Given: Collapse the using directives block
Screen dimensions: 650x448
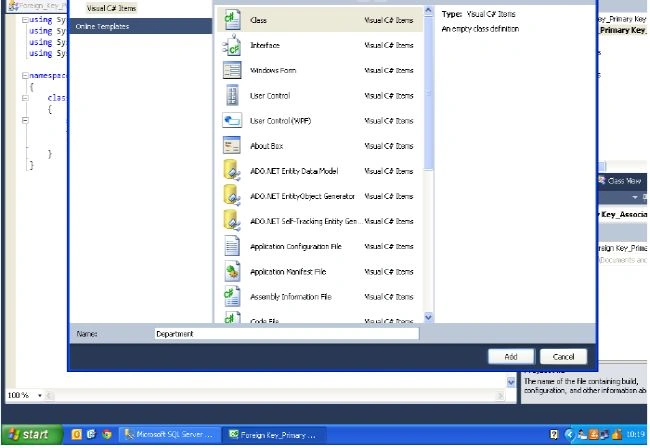Looking at the screenshot, I should click(25, 19).
